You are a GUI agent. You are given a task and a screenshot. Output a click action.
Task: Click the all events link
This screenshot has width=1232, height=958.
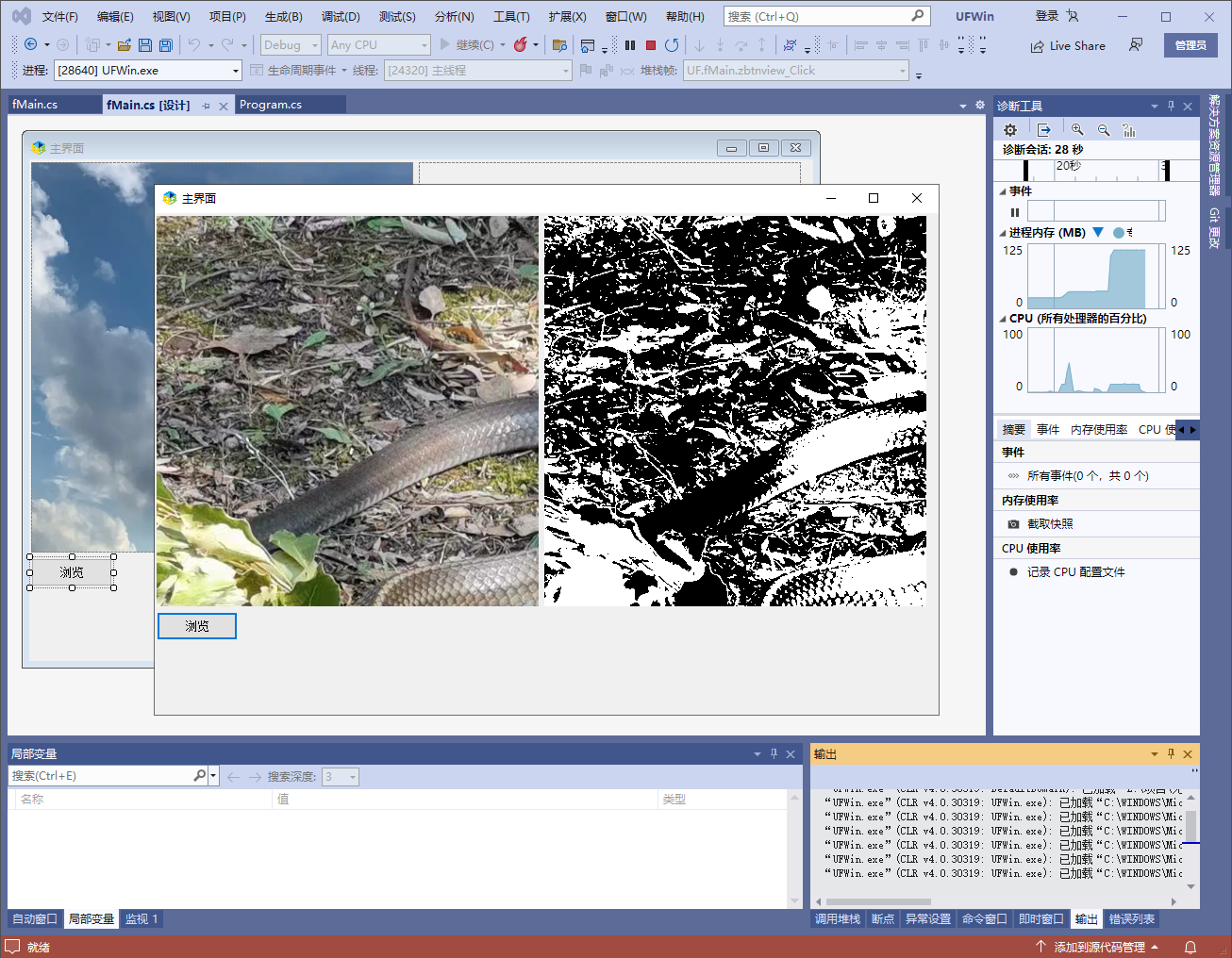1088,476
